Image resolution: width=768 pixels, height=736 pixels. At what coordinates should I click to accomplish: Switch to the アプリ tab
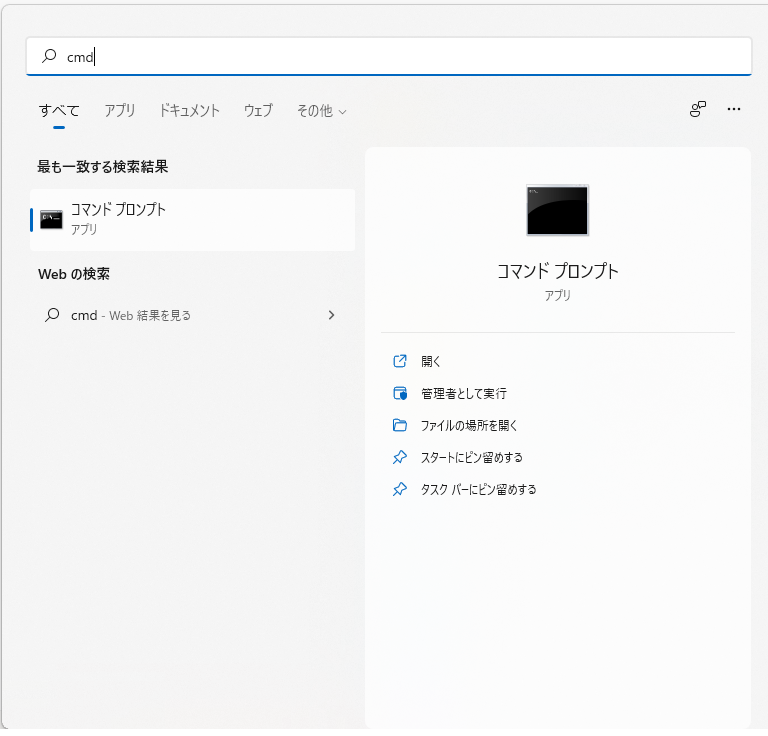[x=120, y=111]
